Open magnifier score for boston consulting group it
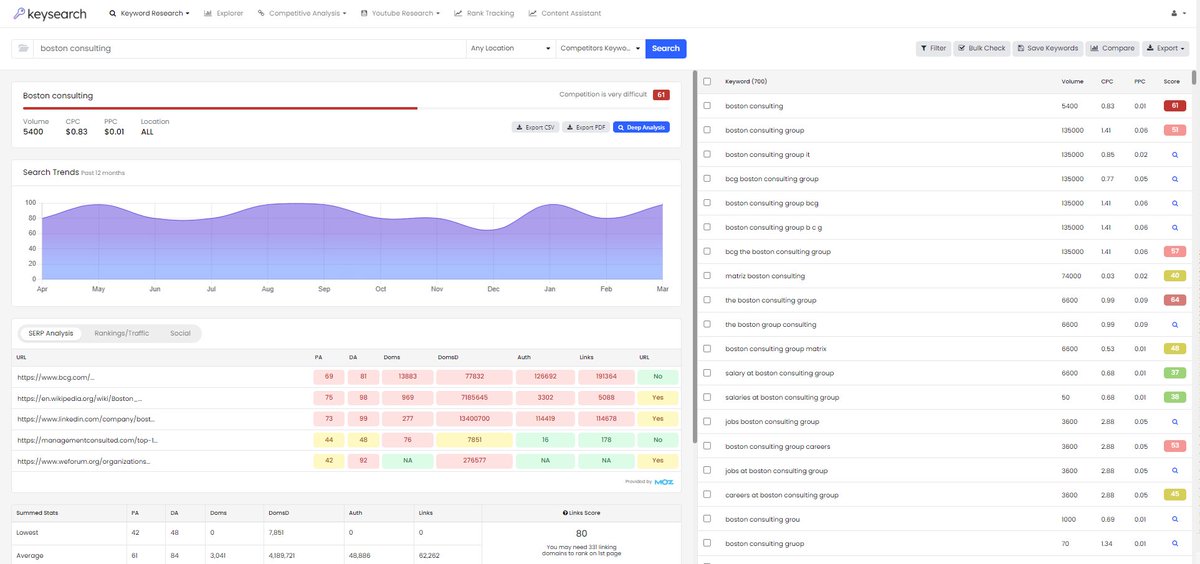 pyautogui.click(x=1175, y=155)
